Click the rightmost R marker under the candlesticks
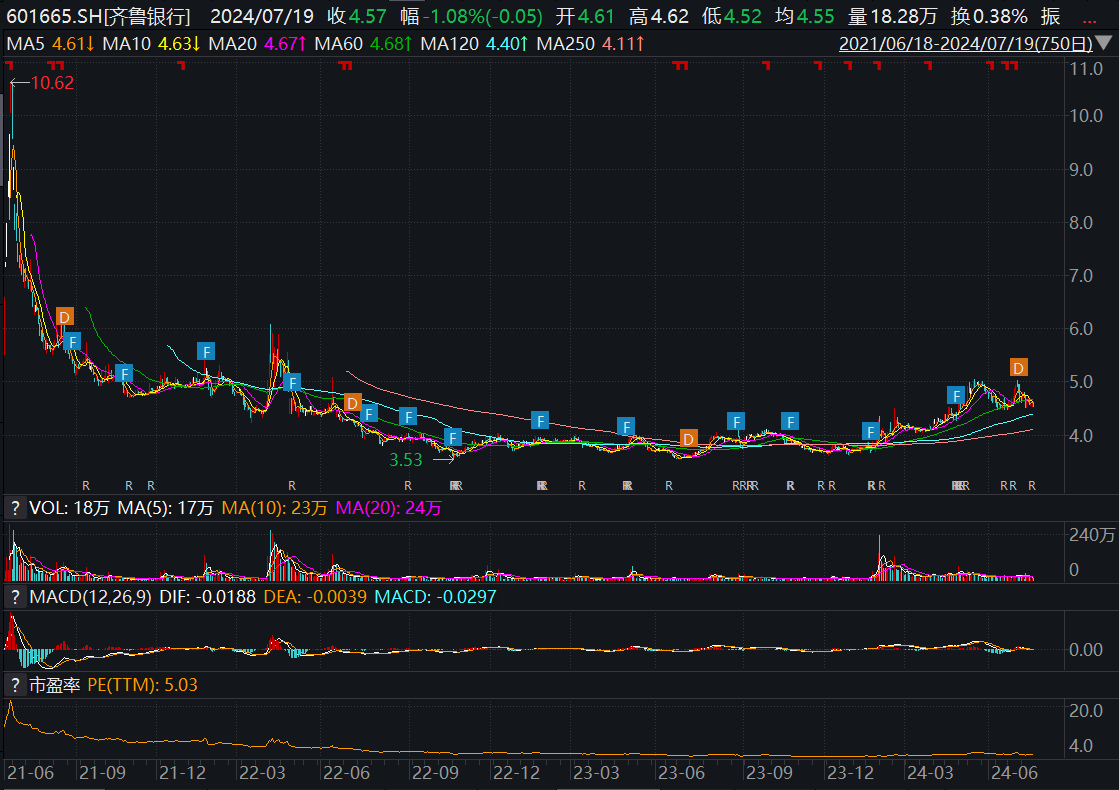The height and width of the screenshot is (790, 1119). [x=1032, y=486]
